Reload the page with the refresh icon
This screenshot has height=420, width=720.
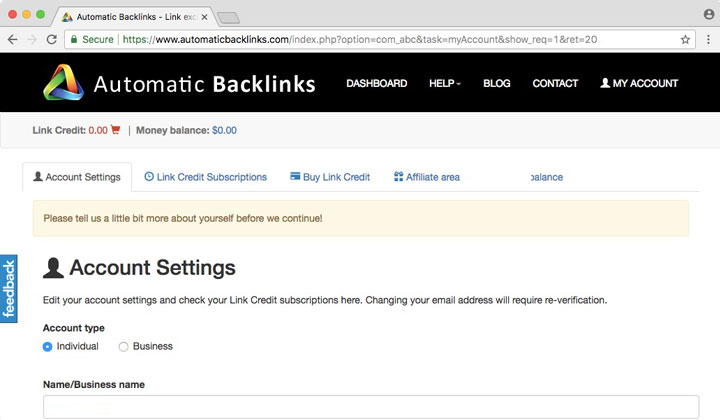tap(52, 39)
